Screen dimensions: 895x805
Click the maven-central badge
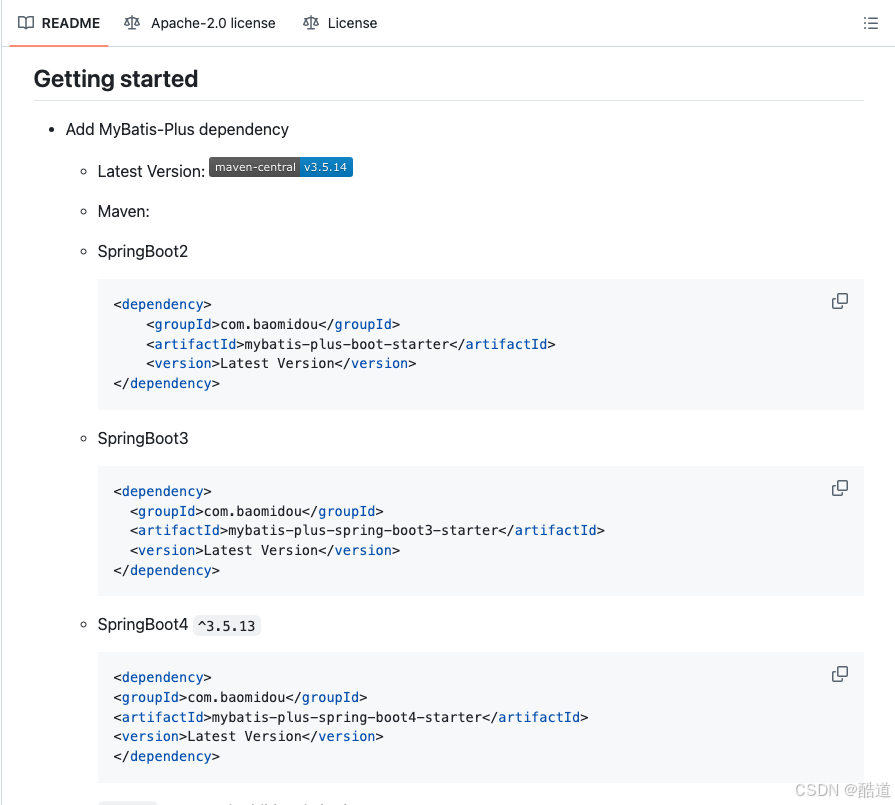(x=254, y=167)
